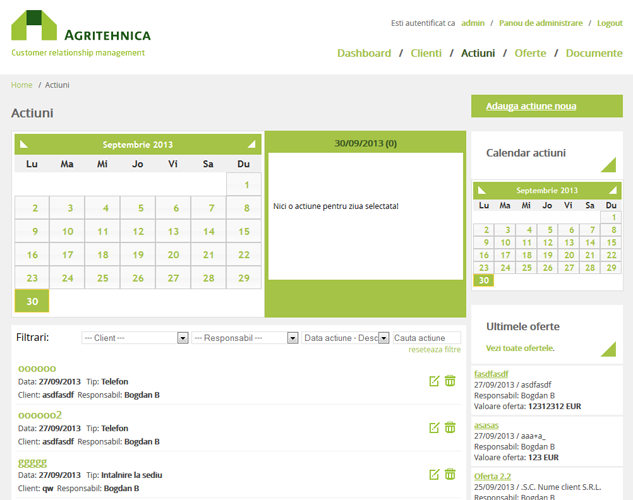Open Actiuni from main navigation
Viewport: 633px width, 500px height.
pyautogui.click(x=478, y=53)
